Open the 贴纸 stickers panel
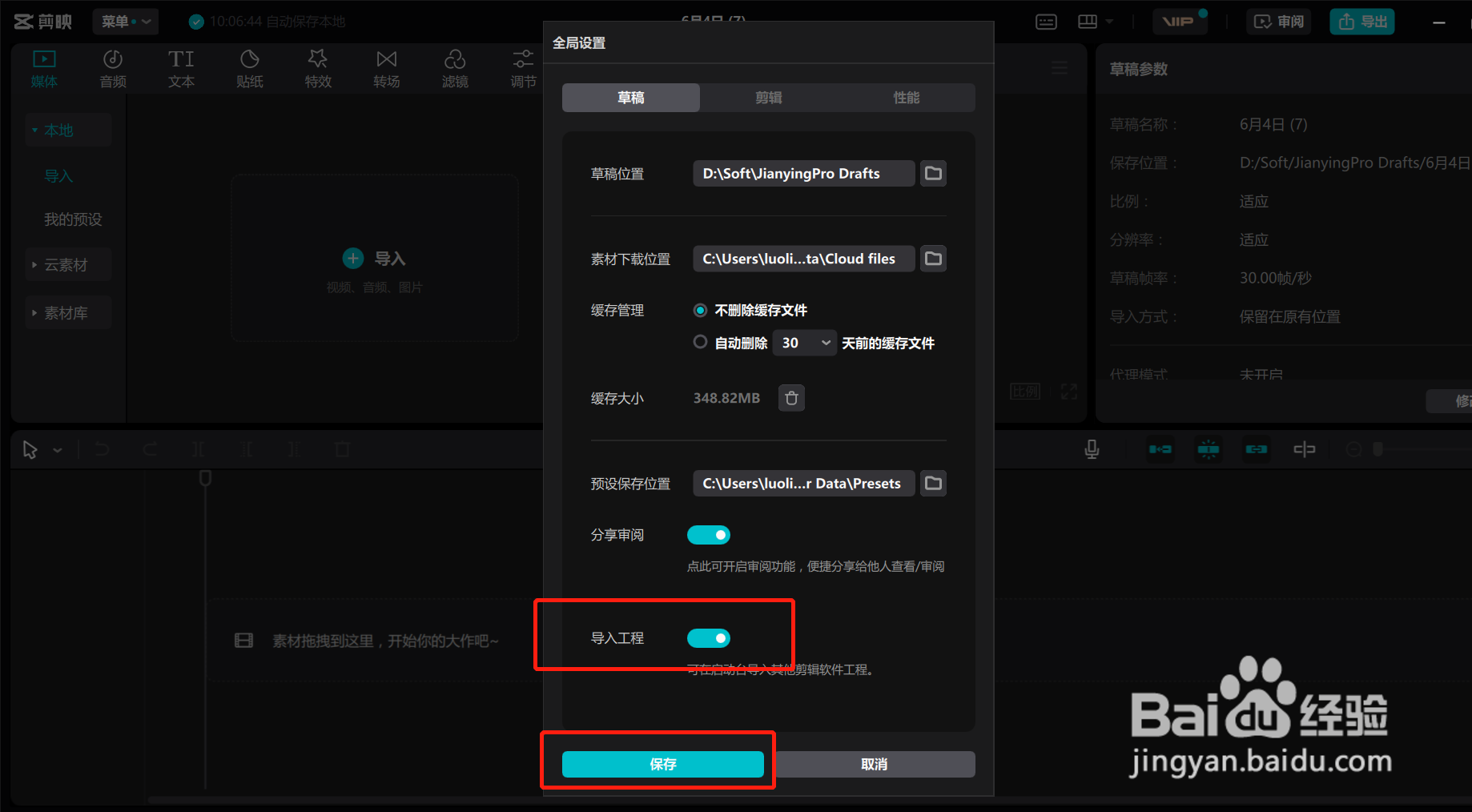Viewport: 1472px width, 812px height. pos(250,69)
